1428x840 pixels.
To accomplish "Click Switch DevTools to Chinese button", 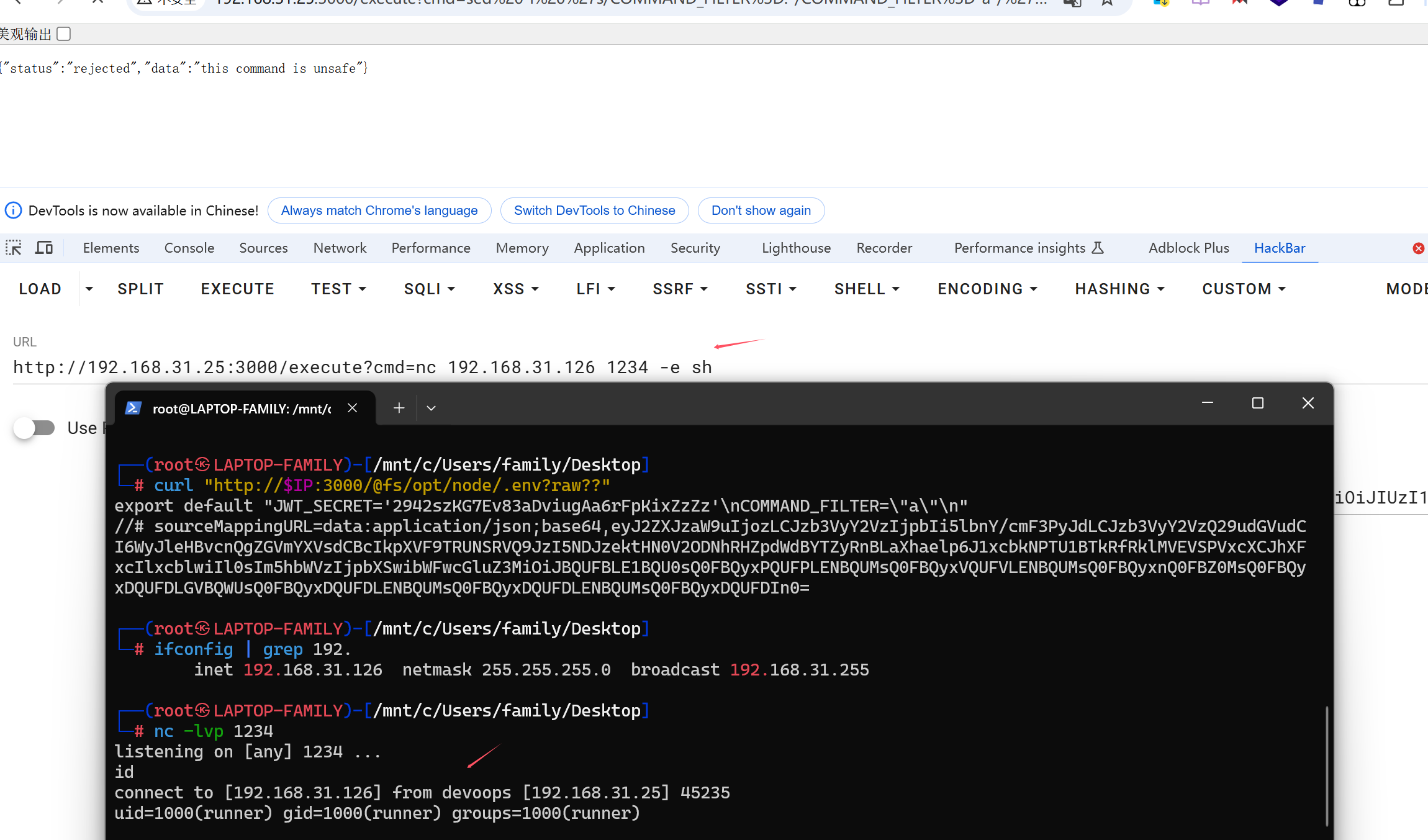I will pyautogui.click(x=594, y=210).
